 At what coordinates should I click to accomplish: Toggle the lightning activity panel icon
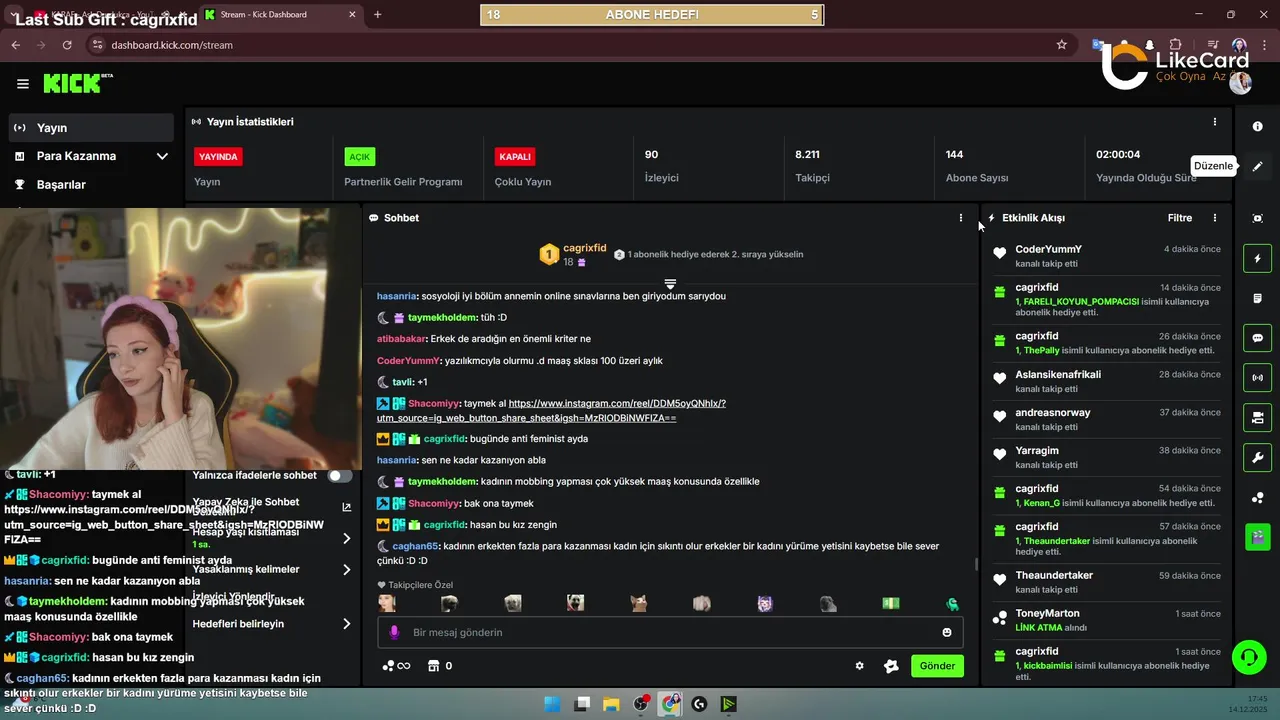click(x=1258, y=259)
